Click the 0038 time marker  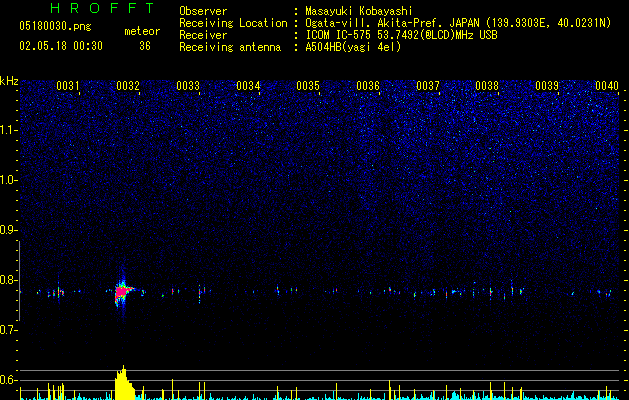point(487,86)
